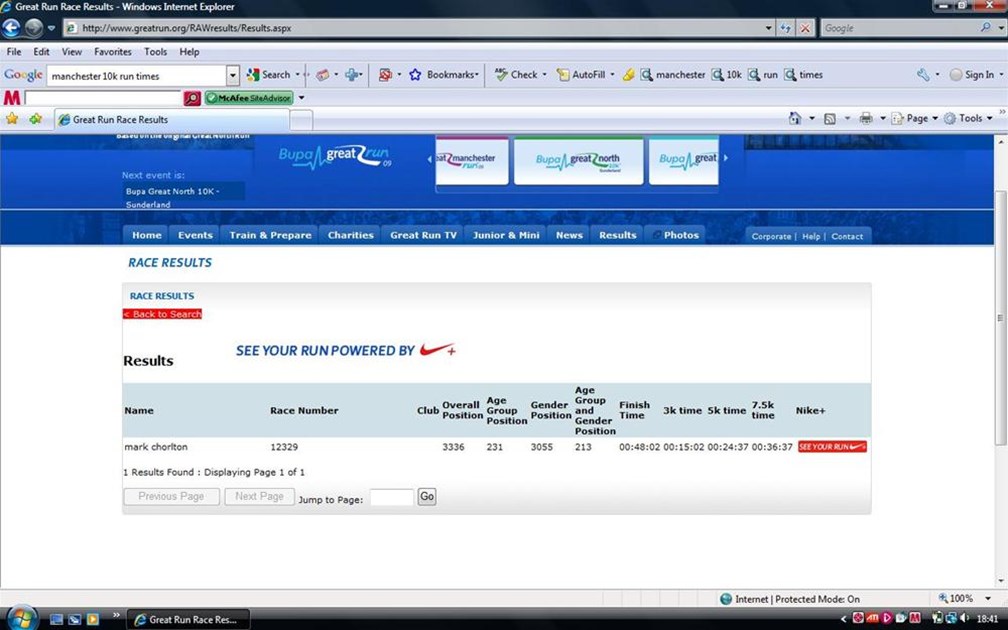Viewport: 1008px width, 630px height.
Task: Select the Results tab in site navigation
Action: [x=617, y=235]
